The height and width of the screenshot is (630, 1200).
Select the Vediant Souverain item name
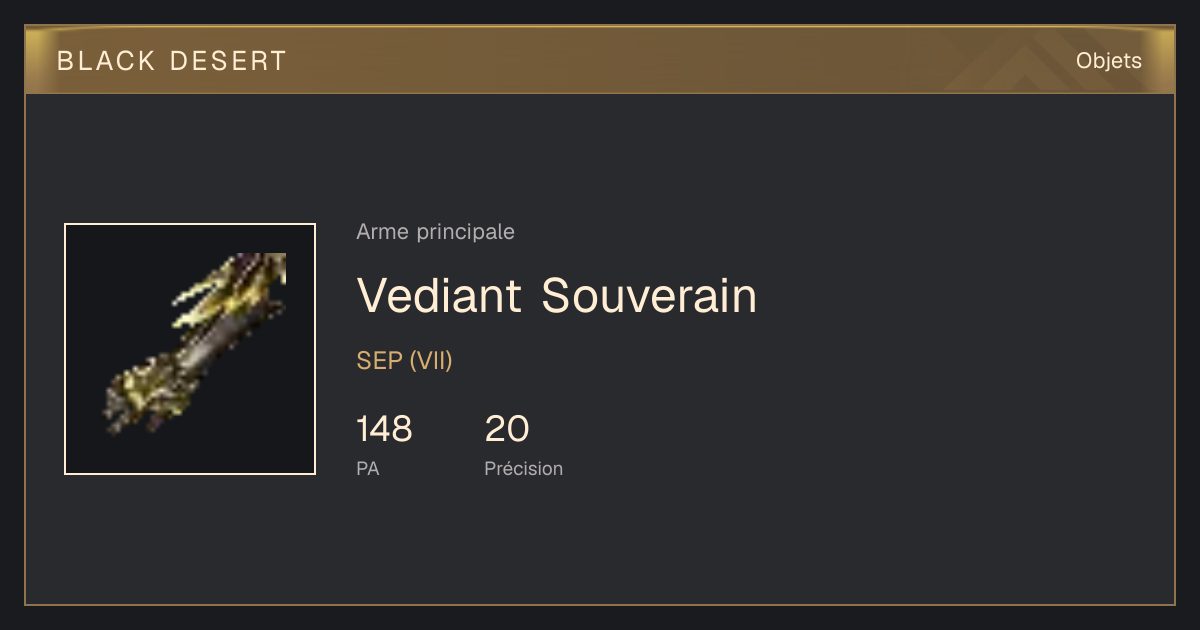[557, 295]
